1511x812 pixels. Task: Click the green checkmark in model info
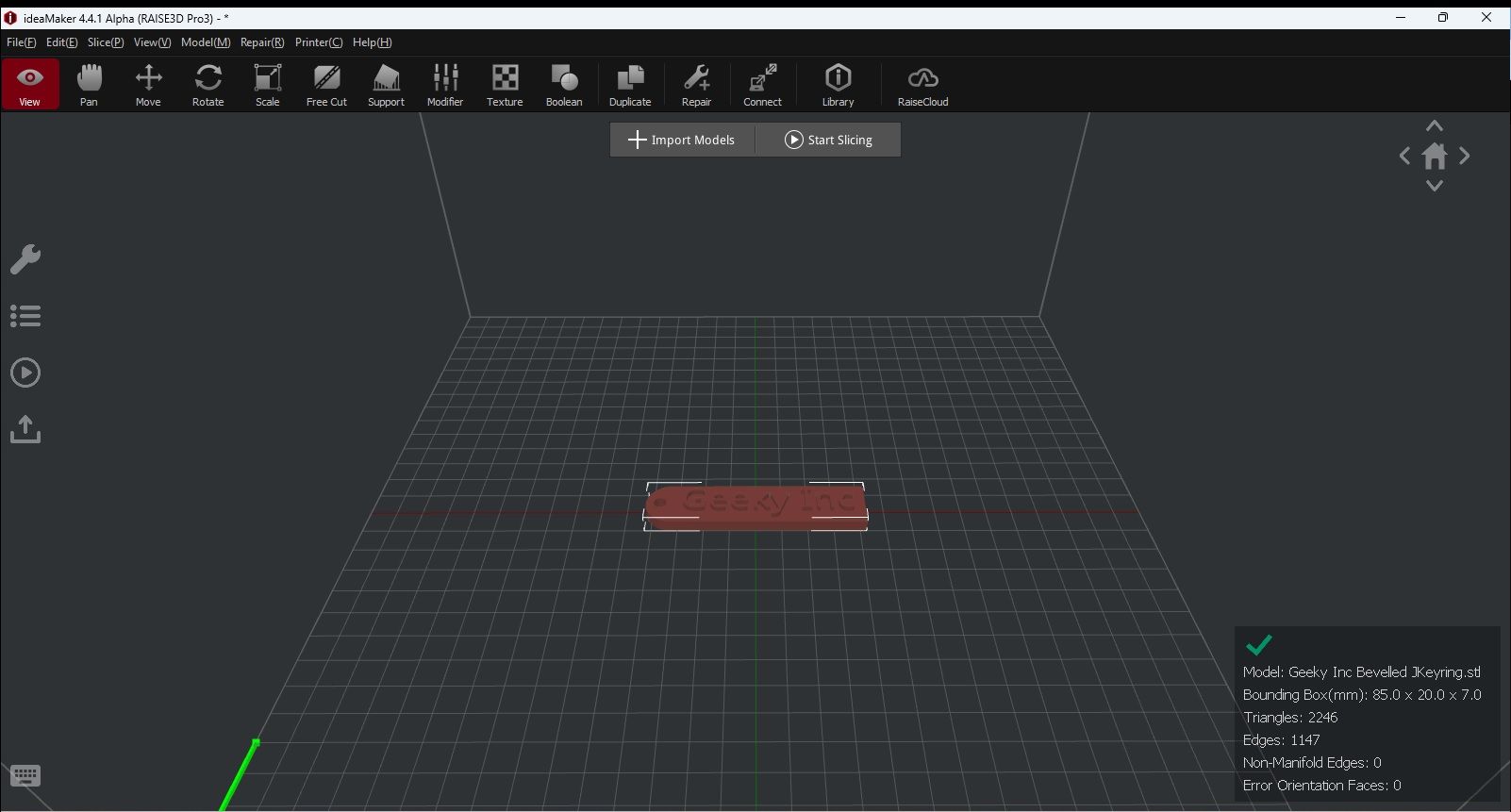point(1259,645)
